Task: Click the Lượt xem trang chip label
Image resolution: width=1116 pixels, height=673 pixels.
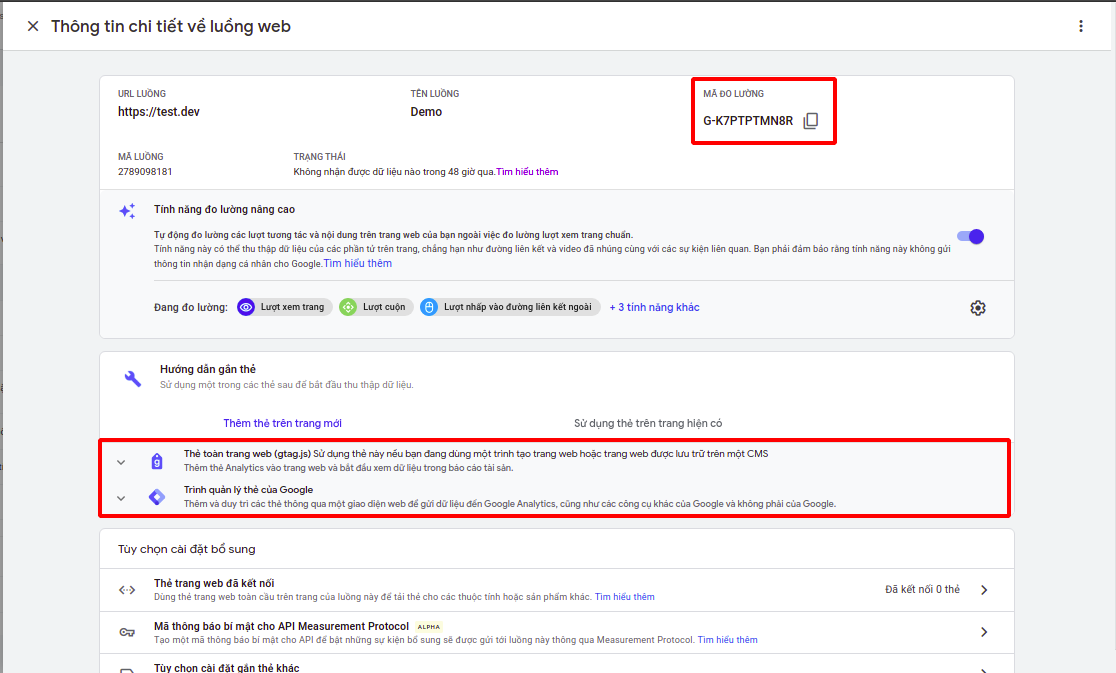Action: click(293, 307)
